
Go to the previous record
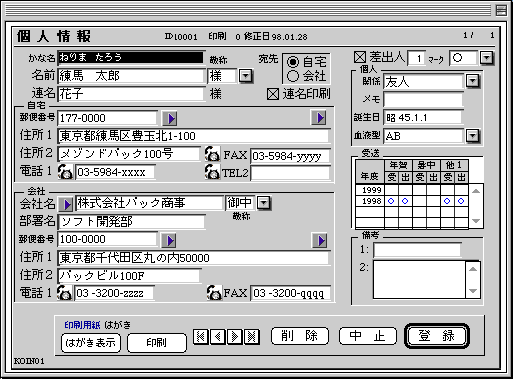218,337
